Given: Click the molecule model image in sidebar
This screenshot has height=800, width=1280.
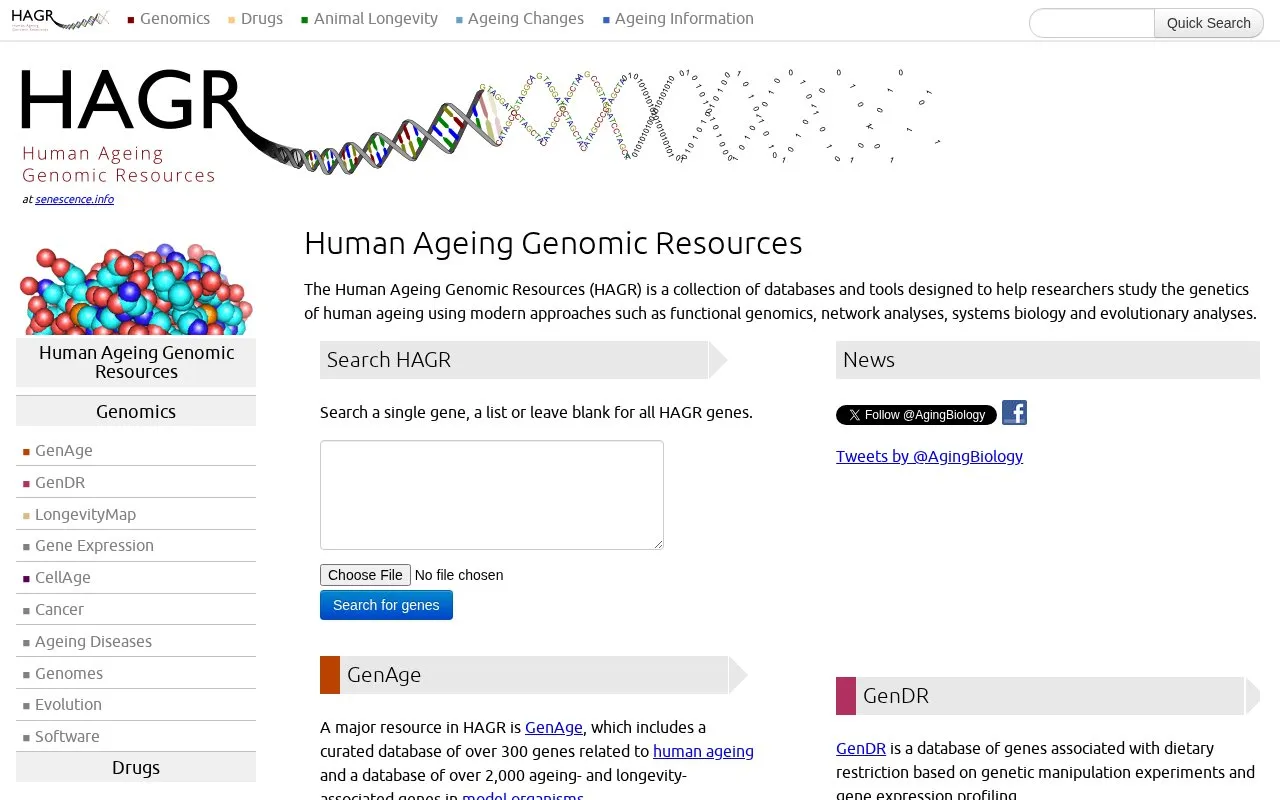Looking at the screenshot, I should 136,290.
